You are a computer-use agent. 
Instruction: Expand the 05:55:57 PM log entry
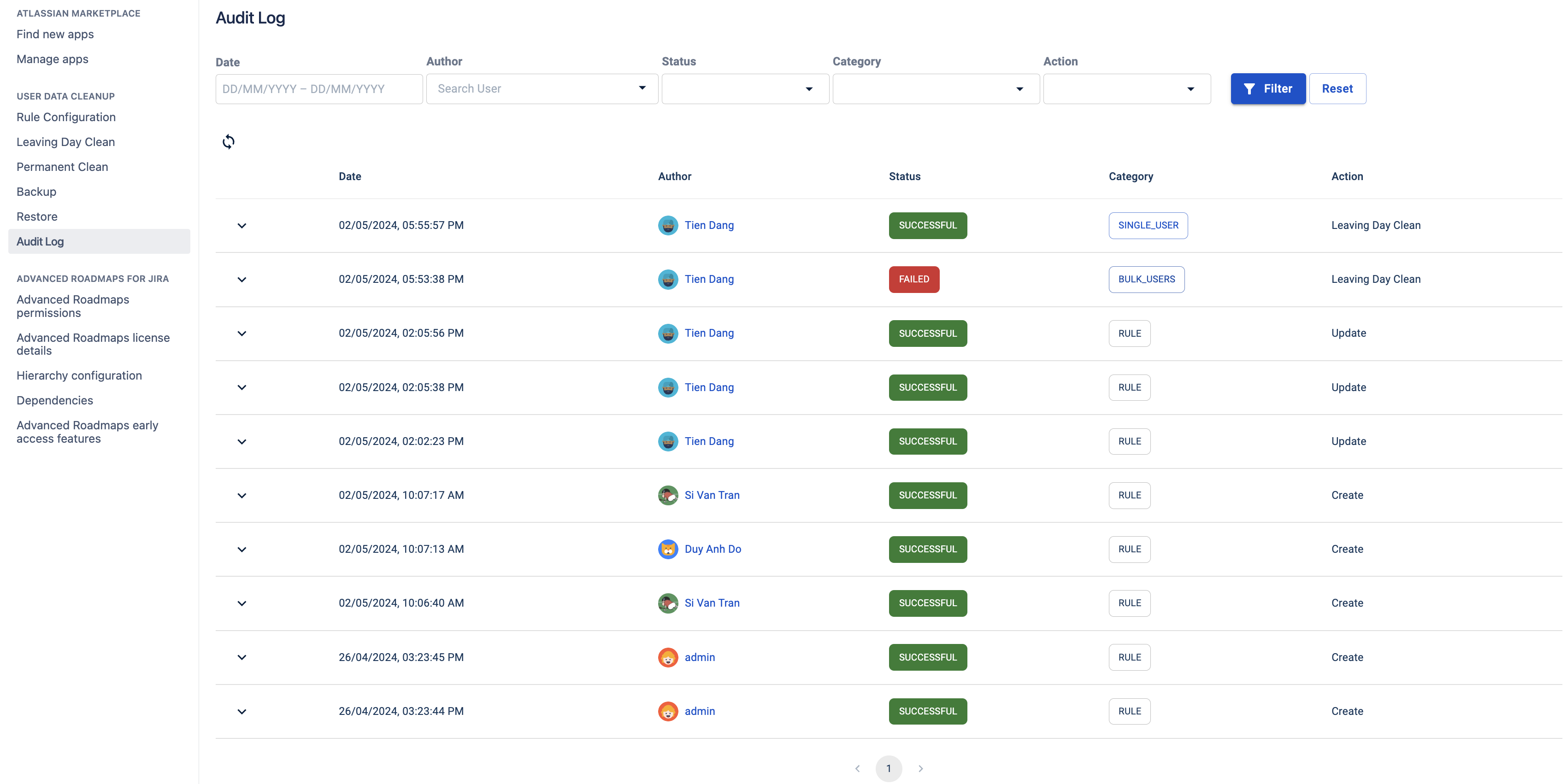pyautogui.click(x=242, y=225)
